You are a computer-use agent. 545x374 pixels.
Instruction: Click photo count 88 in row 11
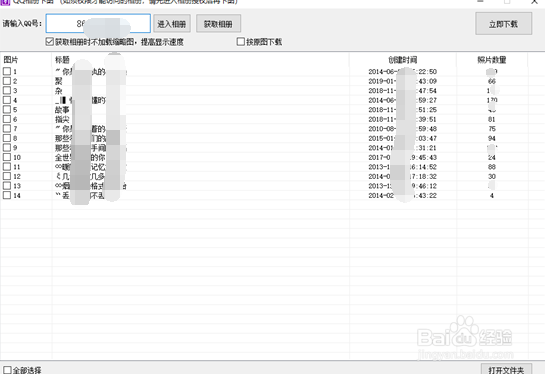click(x=492, y=167)
